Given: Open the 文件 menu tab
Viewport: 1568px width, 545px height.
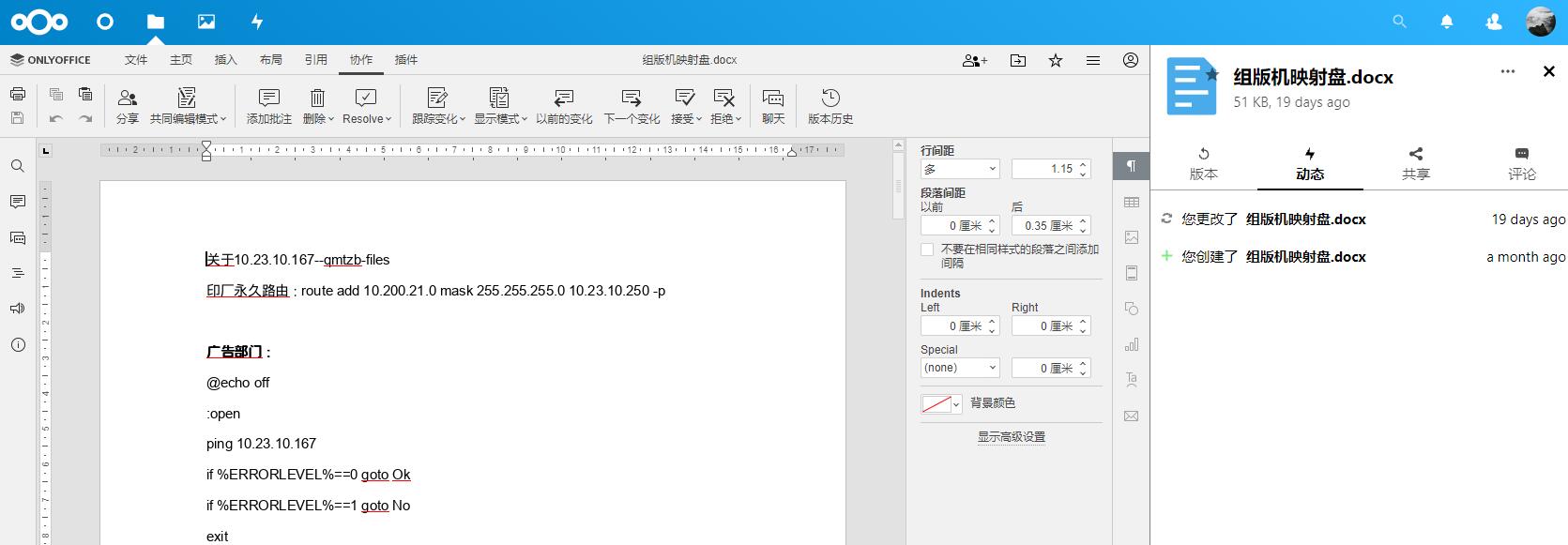Looking at the screenshot, I should [x=136, y=60].
